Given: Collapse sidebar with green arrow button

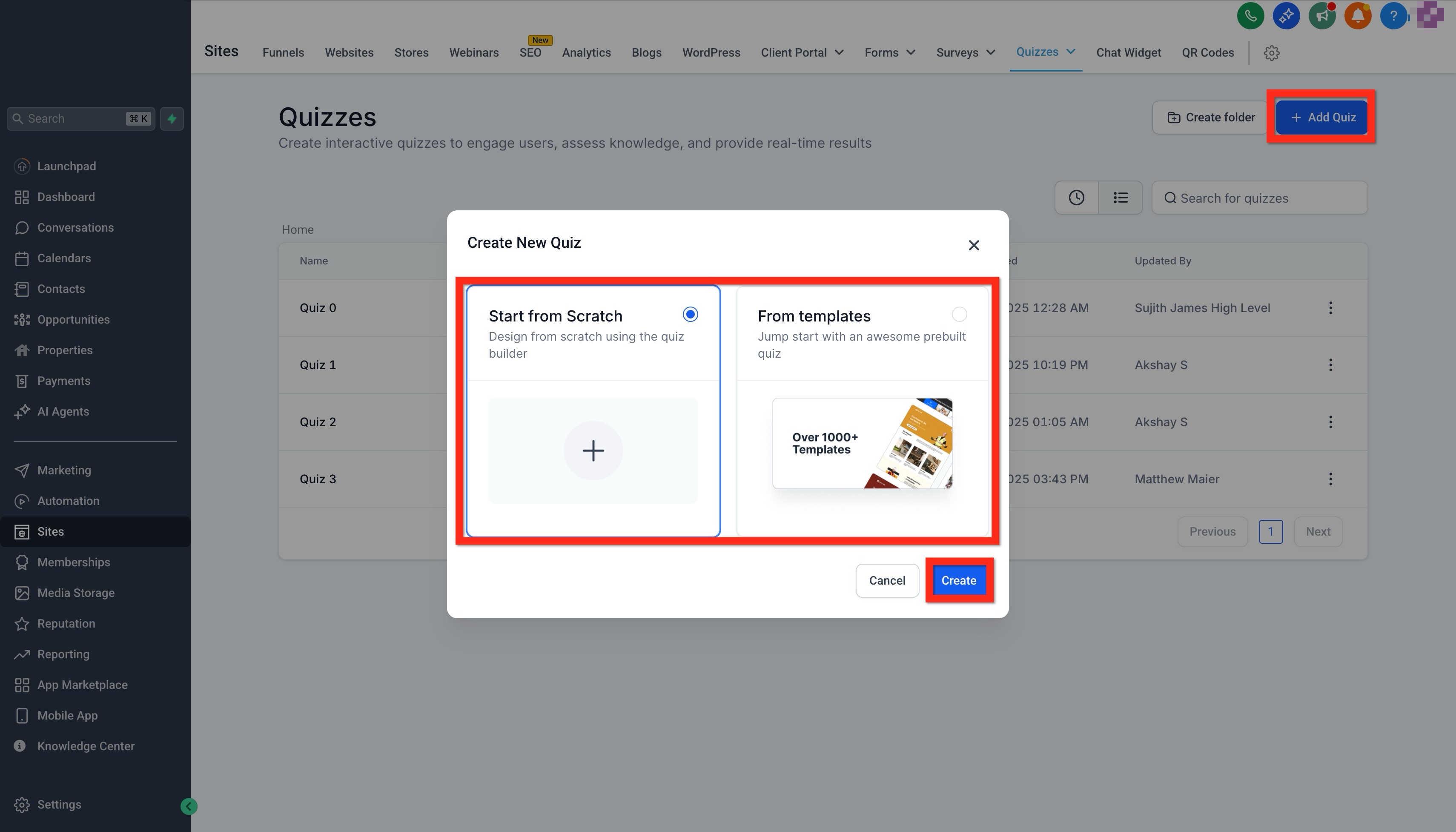Looking at the screenshot, I should [x=189, y=806].
